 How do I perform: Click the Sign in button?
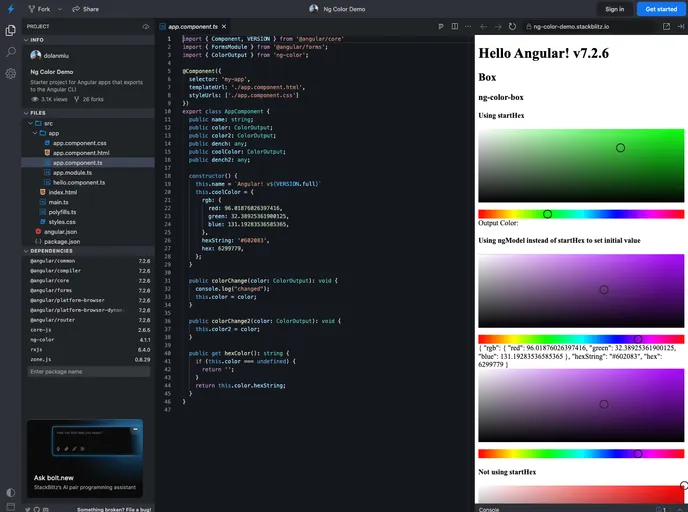click(x=614, y=9)
